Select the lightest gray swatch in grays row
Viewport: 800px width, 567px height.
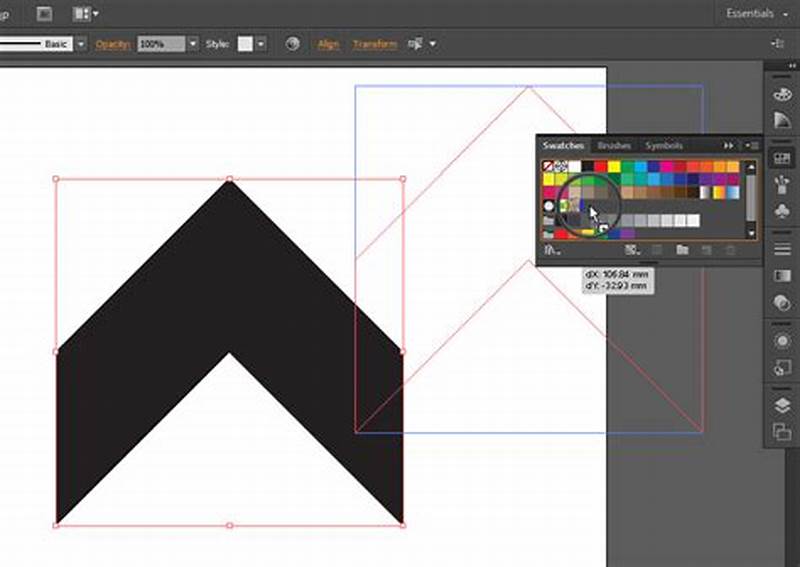click(693, 220)
